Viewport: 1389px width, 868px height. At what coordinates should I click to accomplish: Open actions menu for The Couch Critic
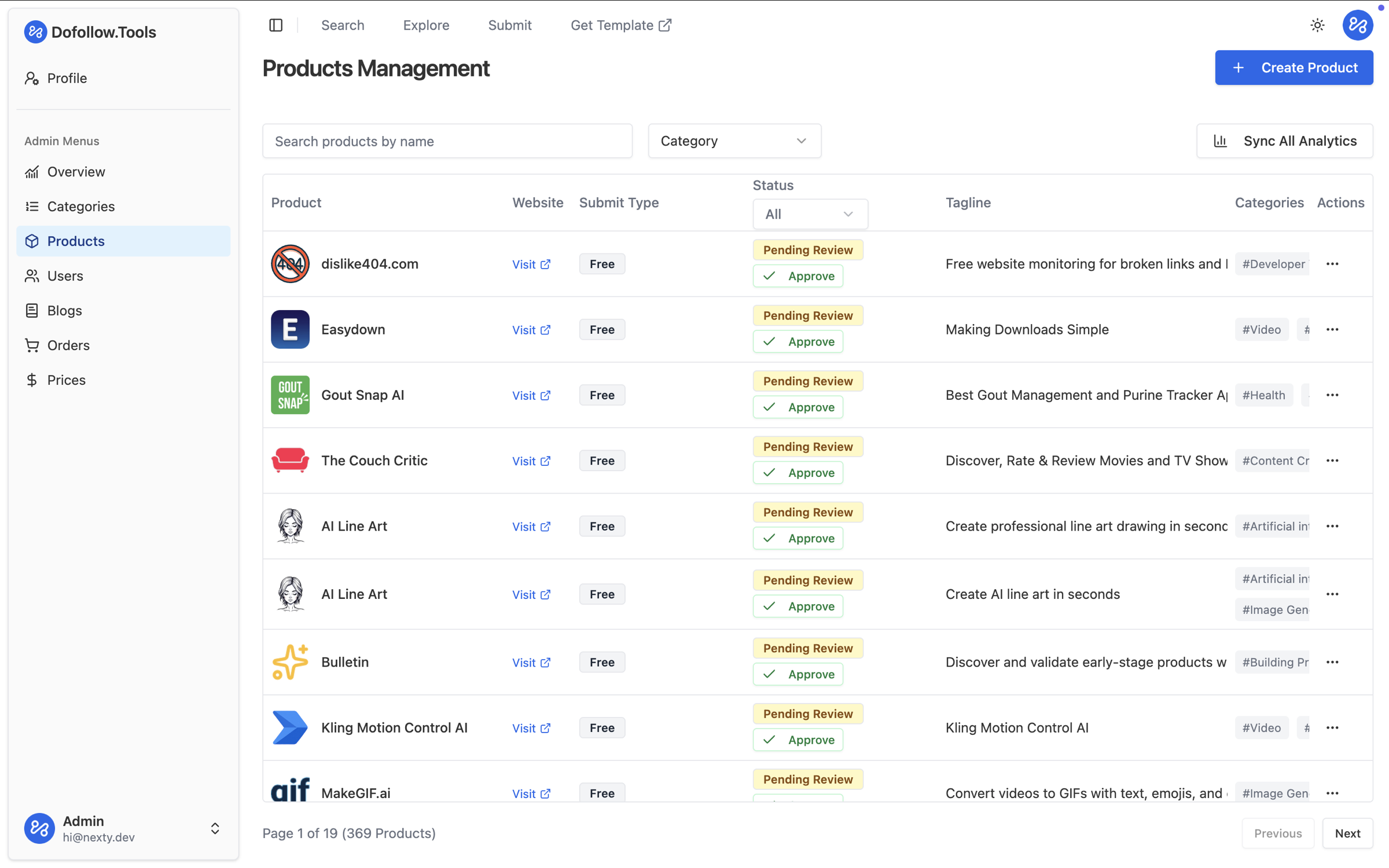coord(1332,461)
